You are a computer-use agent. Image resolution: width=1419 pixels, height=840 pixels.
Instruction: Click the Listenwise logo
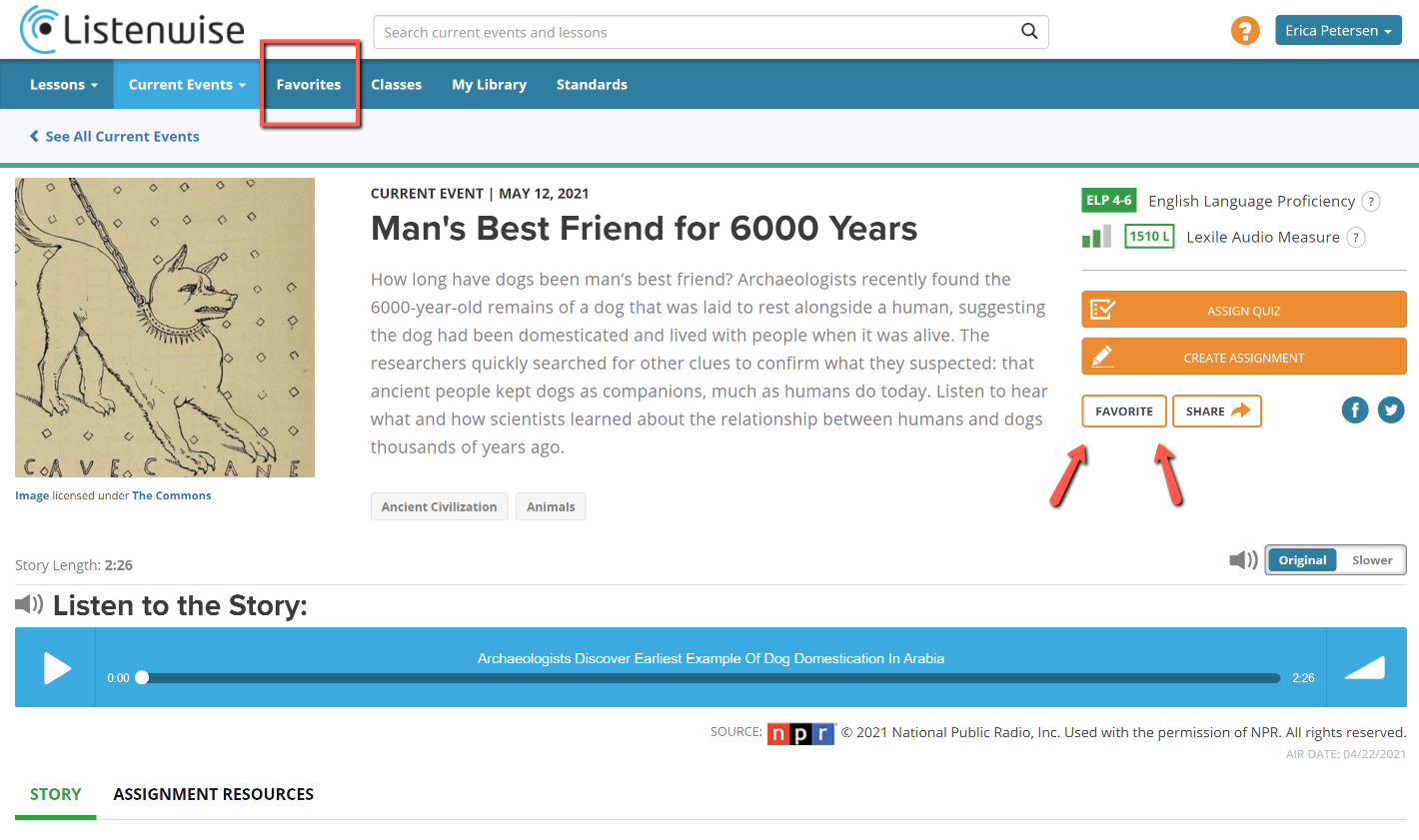(x=132, y=30)
